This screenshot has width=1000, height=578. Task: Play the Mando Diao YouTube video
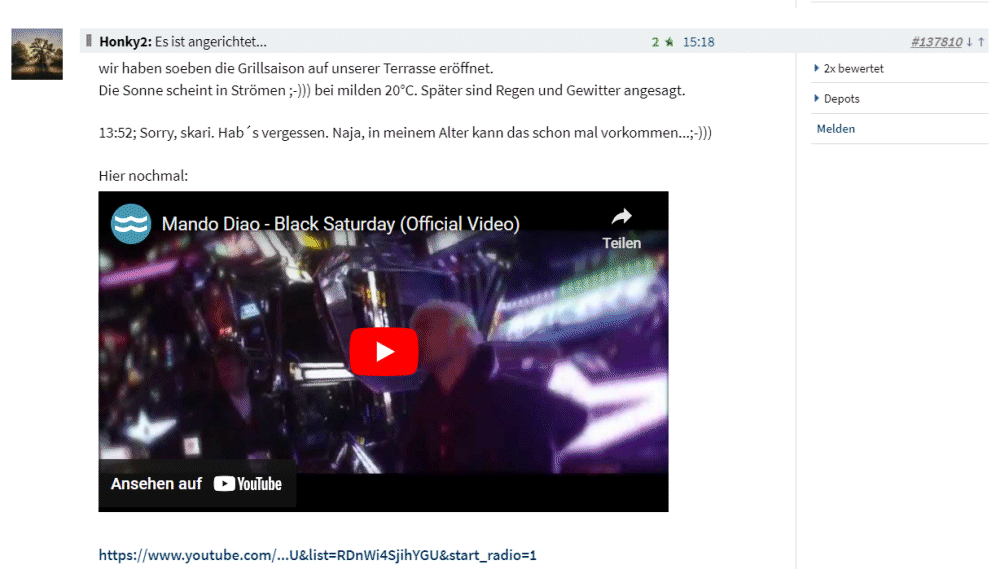383,352
